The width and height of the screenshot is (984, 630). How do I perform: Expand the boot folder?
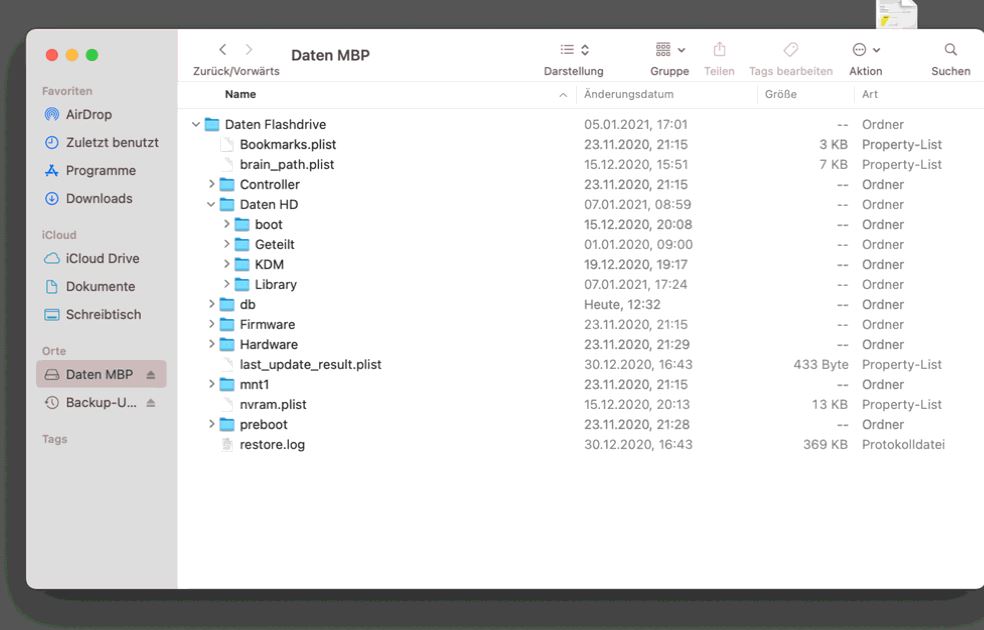227,224
